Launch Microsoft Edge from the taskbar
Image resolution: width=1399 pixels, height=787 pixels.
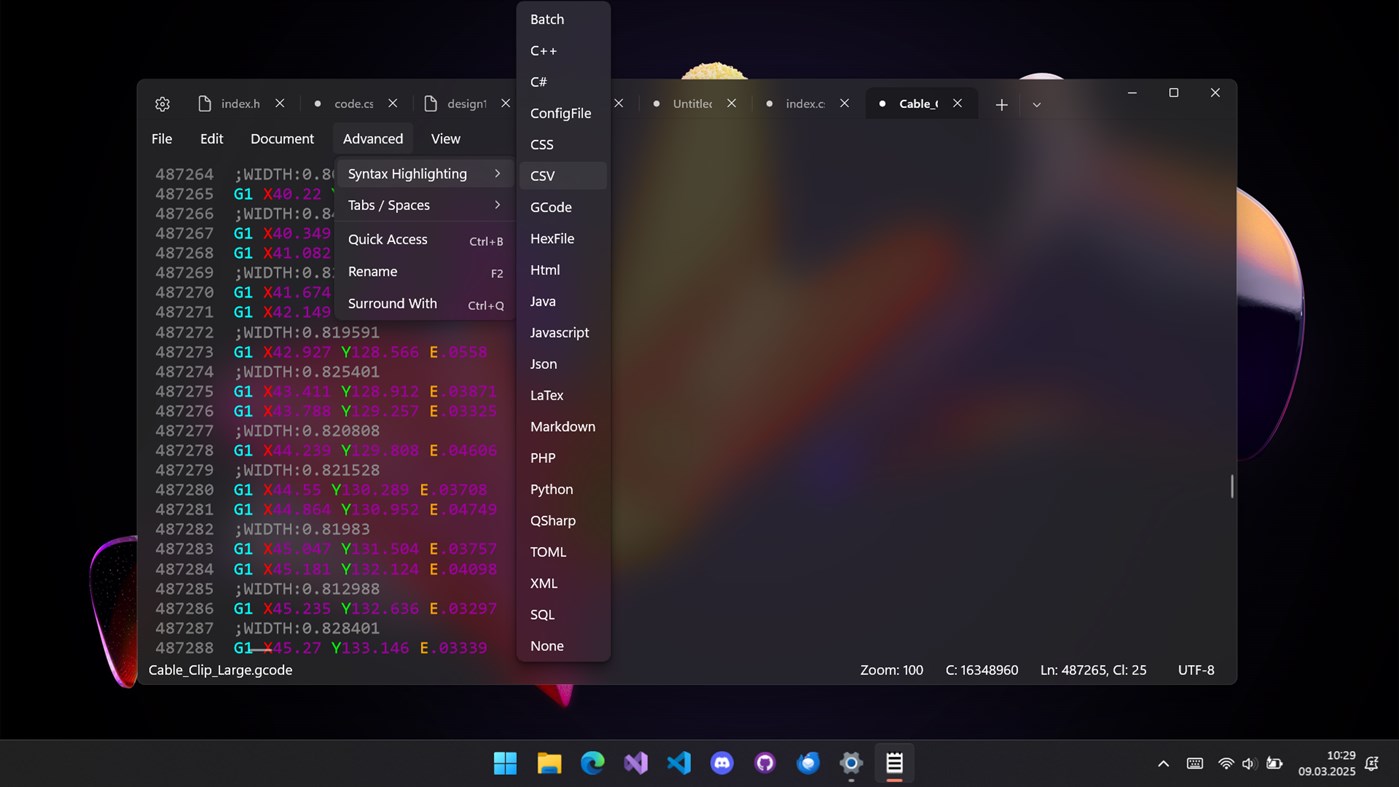click(x=593, y=764)
